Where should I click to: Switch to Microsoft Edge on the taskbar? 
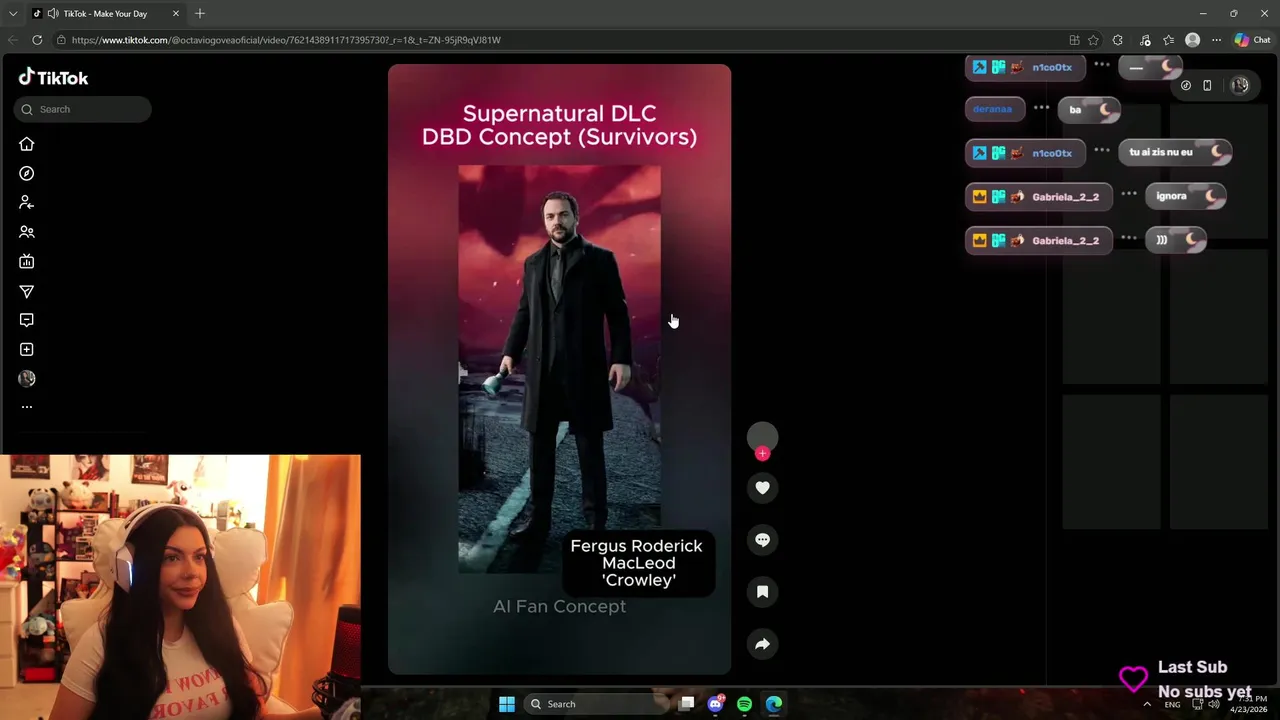click(774, 704)
